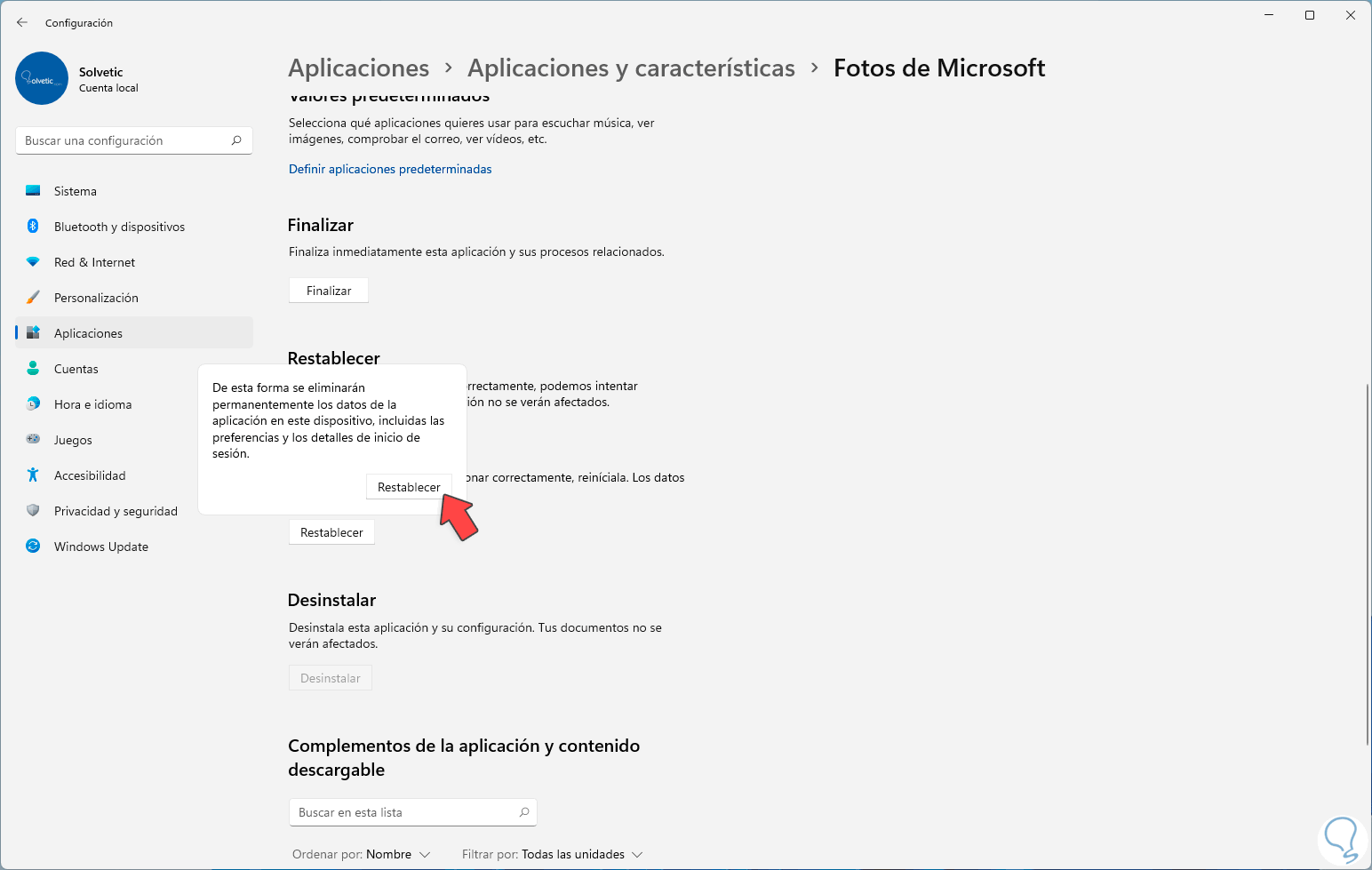1372x870 pixels.
Task: Go to Aplicaciones breadcrumb
Action: [x=359, y=68]
